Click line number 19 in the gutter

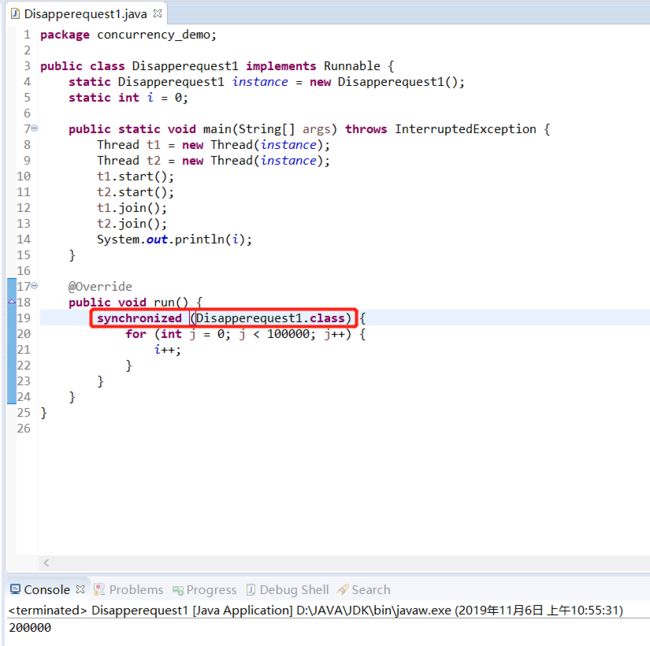(x=24, y=318)
